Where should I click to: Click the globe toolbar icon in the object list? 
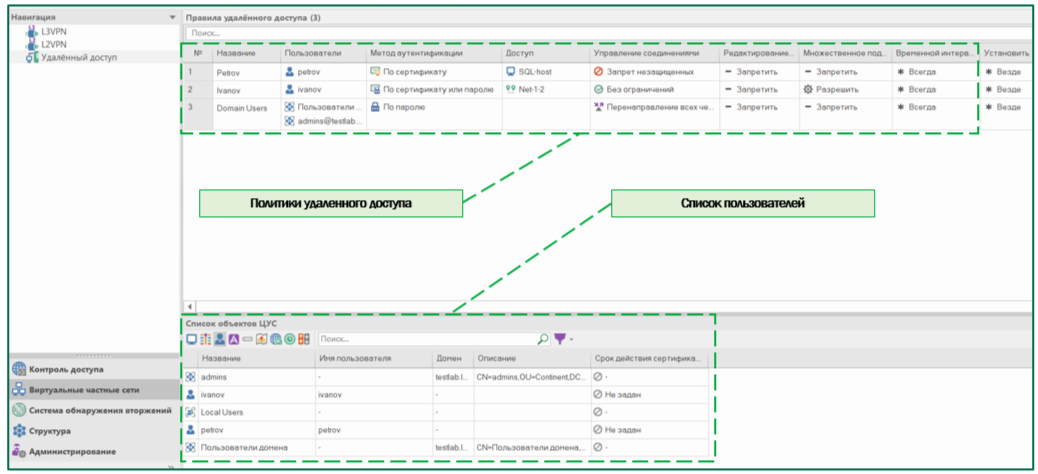pos(275,339)
